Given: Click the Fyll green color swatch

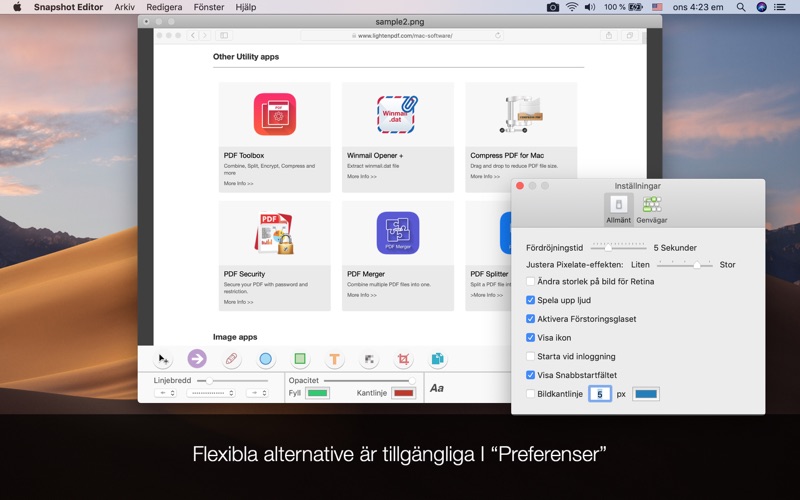Looking at the screenshot, I should 317,393.
